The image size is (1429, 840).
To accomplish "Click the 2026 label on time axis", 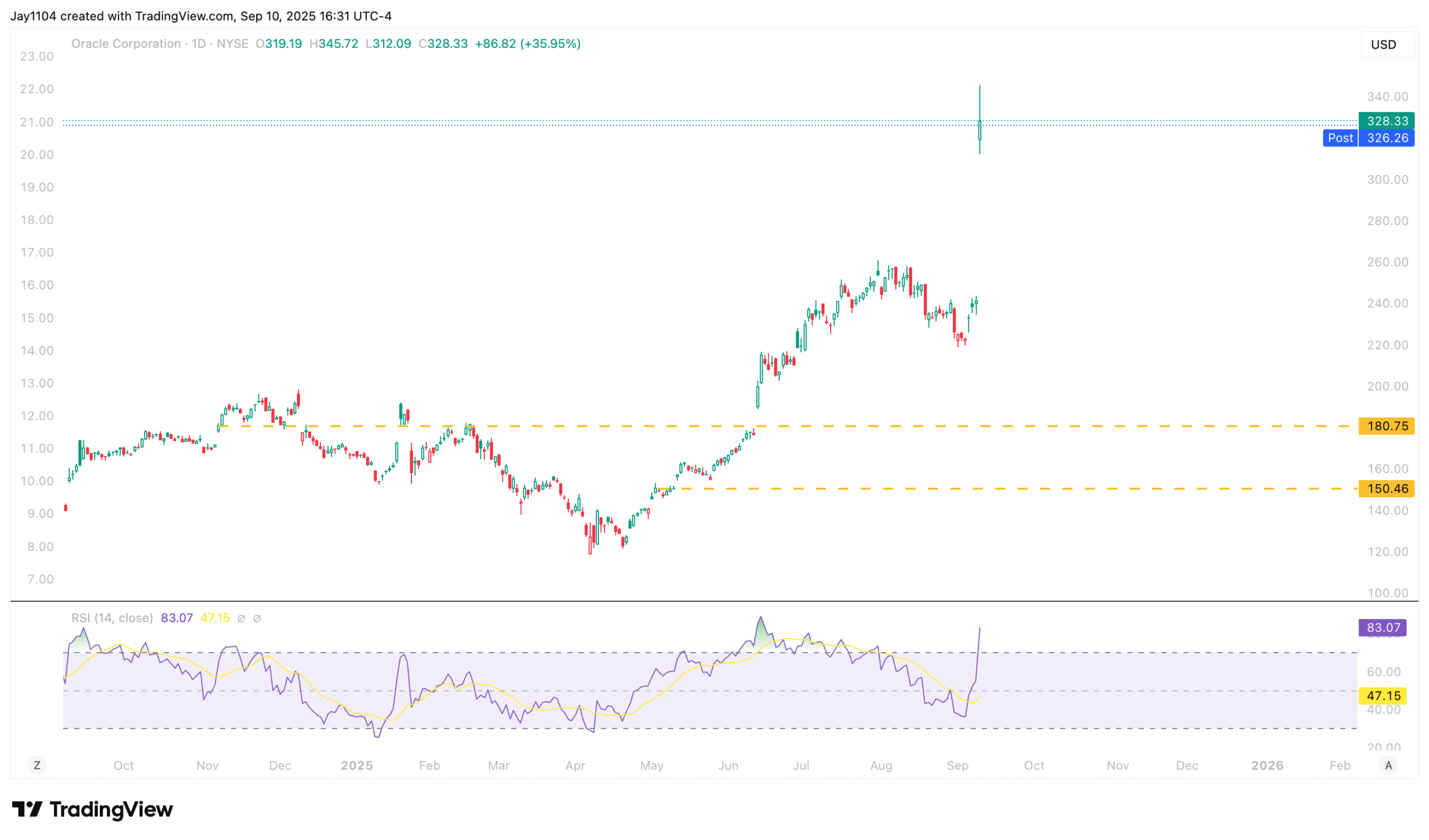I will tap(1267, 765).
